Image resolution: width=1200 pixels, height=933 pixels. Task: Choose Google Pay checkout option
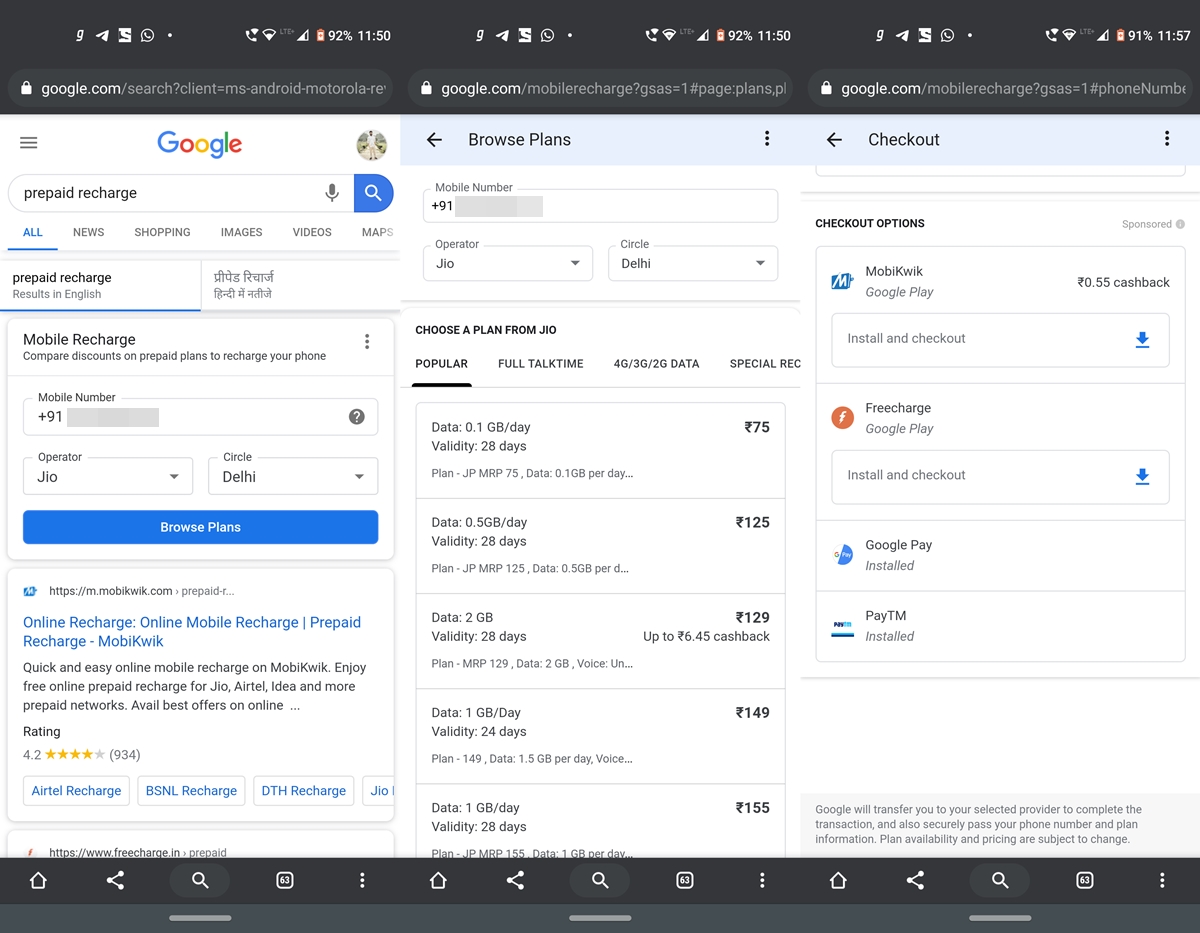click(1000, 555)
